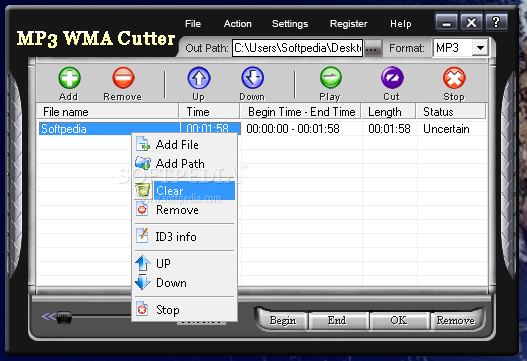
Task: Open the Action menu
Action: [238, 24]
